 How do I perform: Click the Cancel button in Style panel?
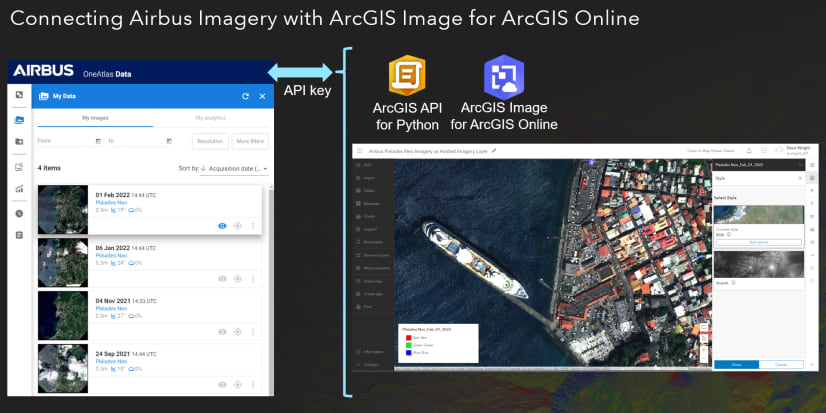[781, 365]
